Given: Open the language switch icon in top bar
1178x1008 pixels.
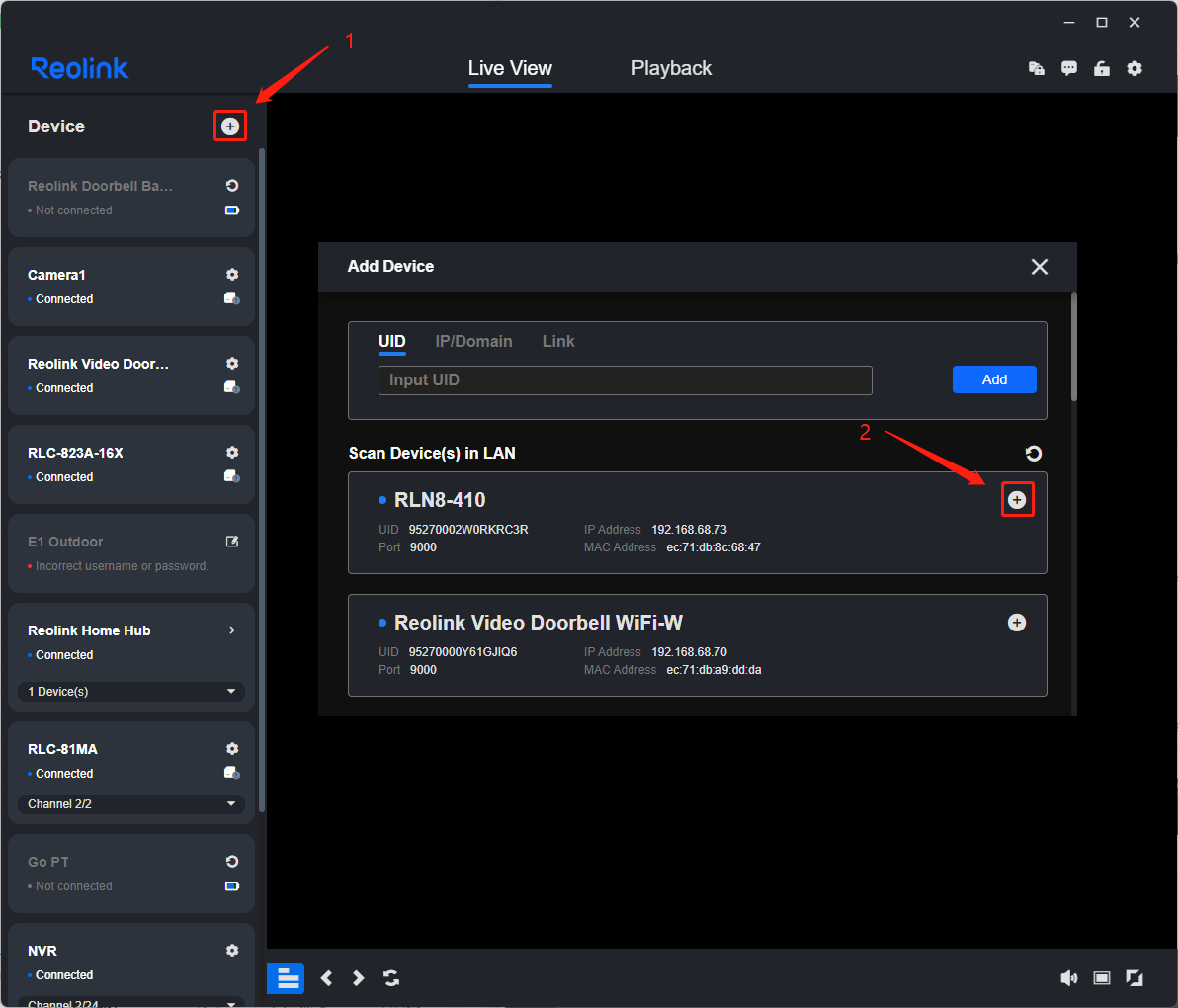Looking at the screenshot, I should 1037,68.
